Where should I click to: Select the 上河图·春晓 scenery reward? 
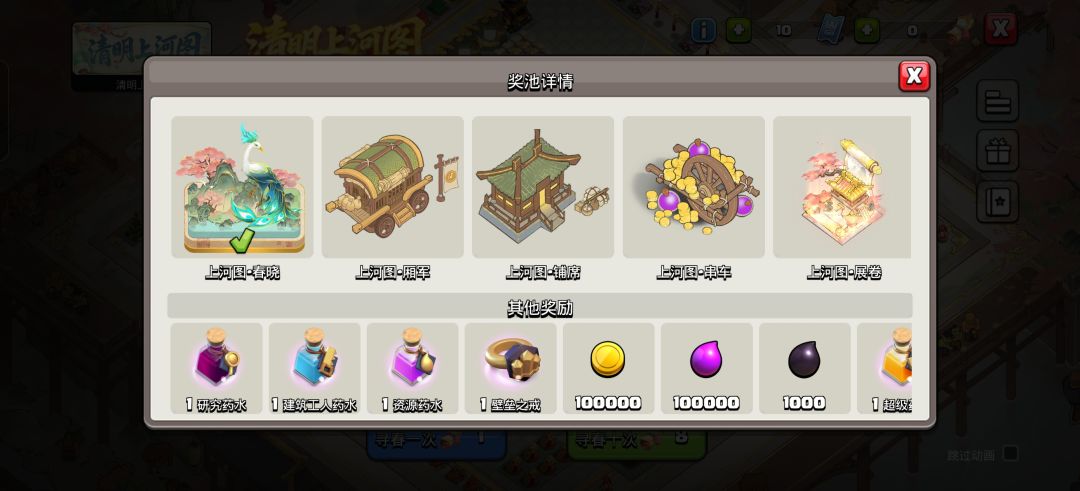tap(242, 187)
